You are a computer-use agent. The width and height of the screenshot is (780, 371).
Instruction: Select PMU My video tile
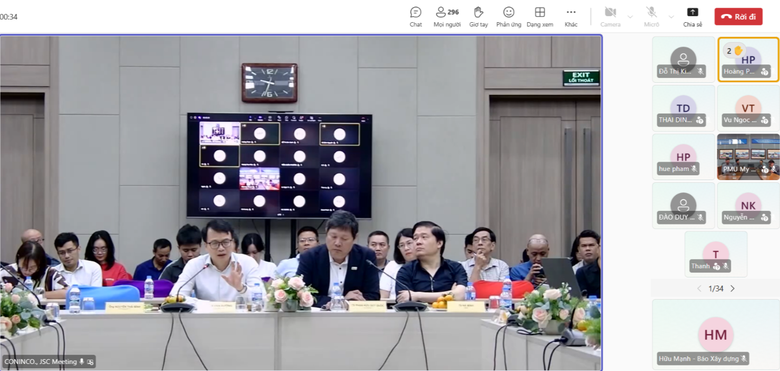coord(748,157)
